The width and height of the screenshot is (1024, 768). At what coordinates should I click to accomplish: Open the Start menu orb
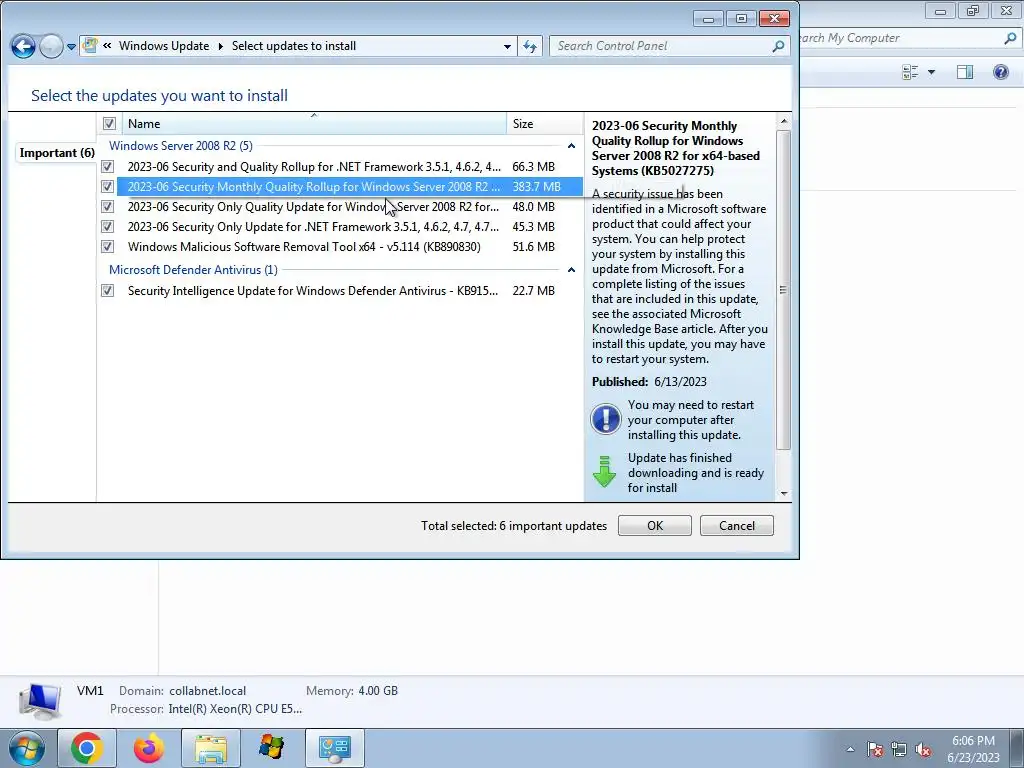coord(27,748)
